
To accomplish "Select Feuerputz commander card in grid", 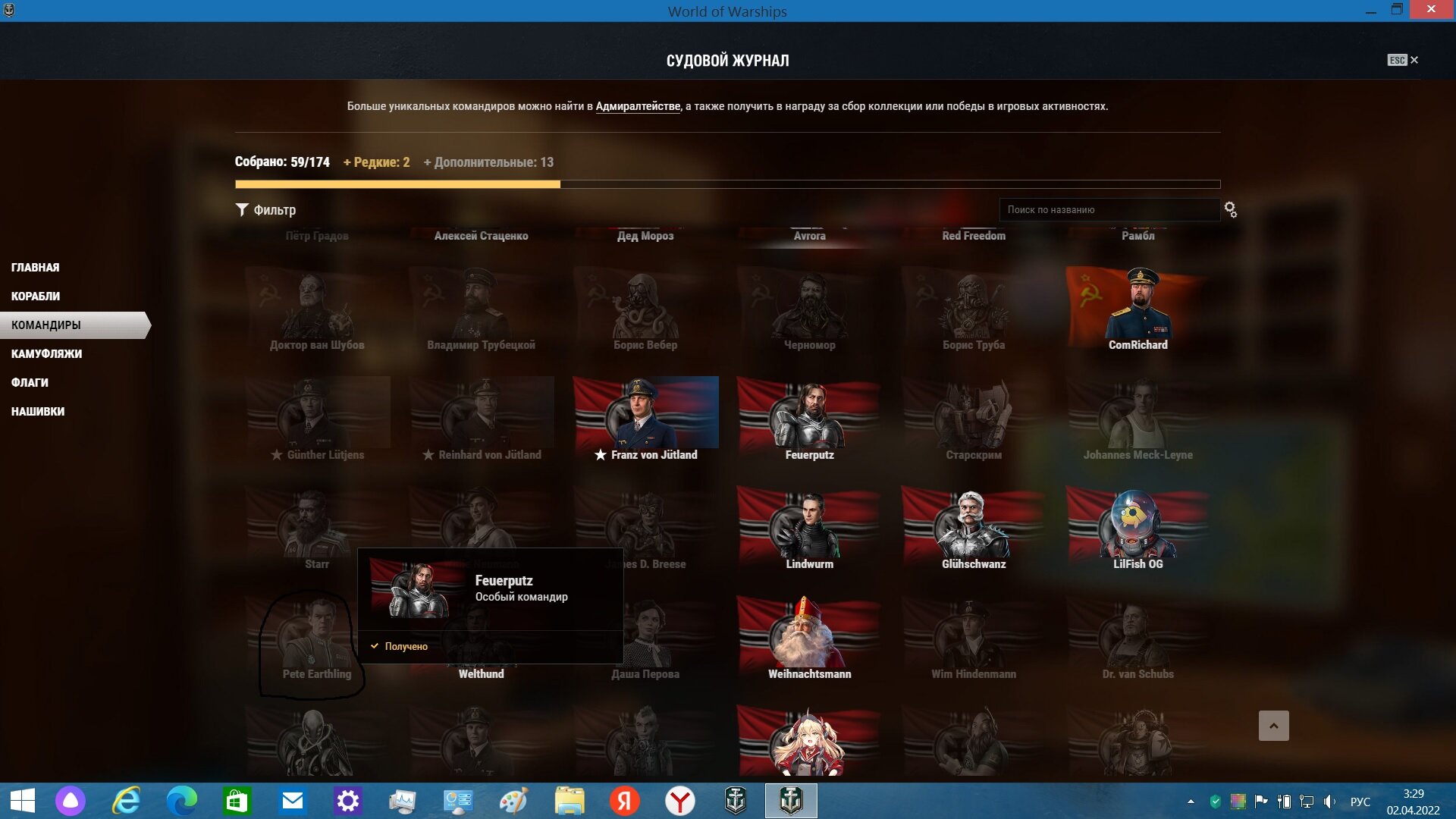I will pyautogui.click(x=809, y=419).
